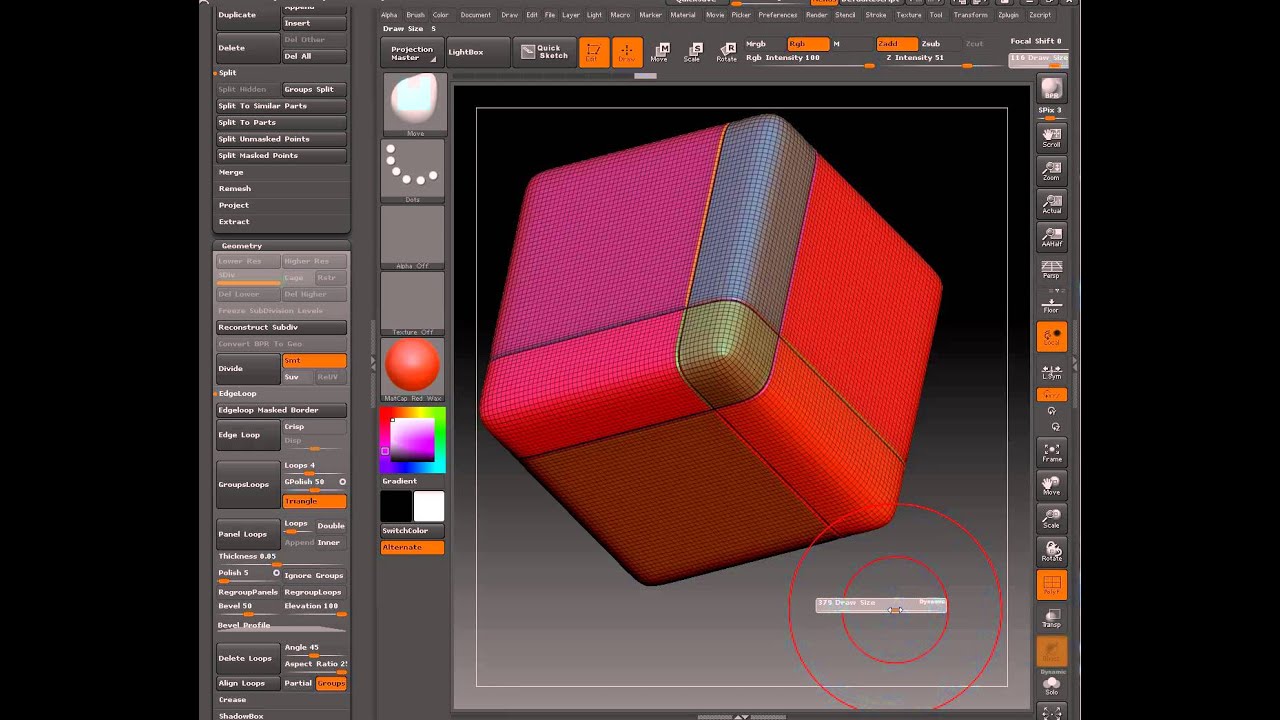Image resolution: width=1280 pixels, height=720 pixels.
Task: Click Reconstruct Subdiv
Action: 282,328
